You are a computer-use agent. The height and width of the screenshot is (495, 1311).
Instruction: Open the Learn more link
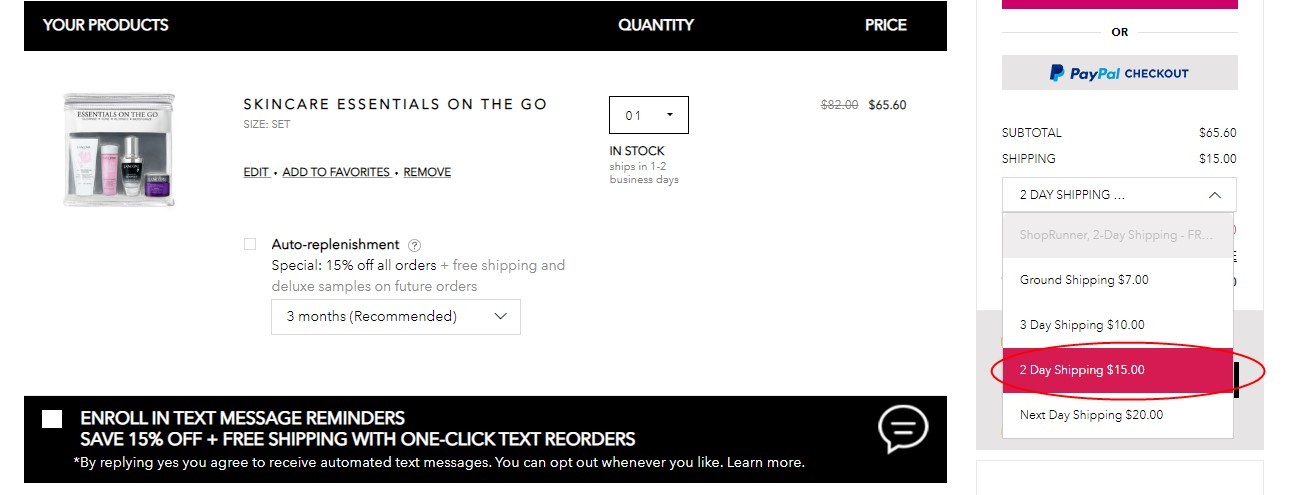click(765, 462)
